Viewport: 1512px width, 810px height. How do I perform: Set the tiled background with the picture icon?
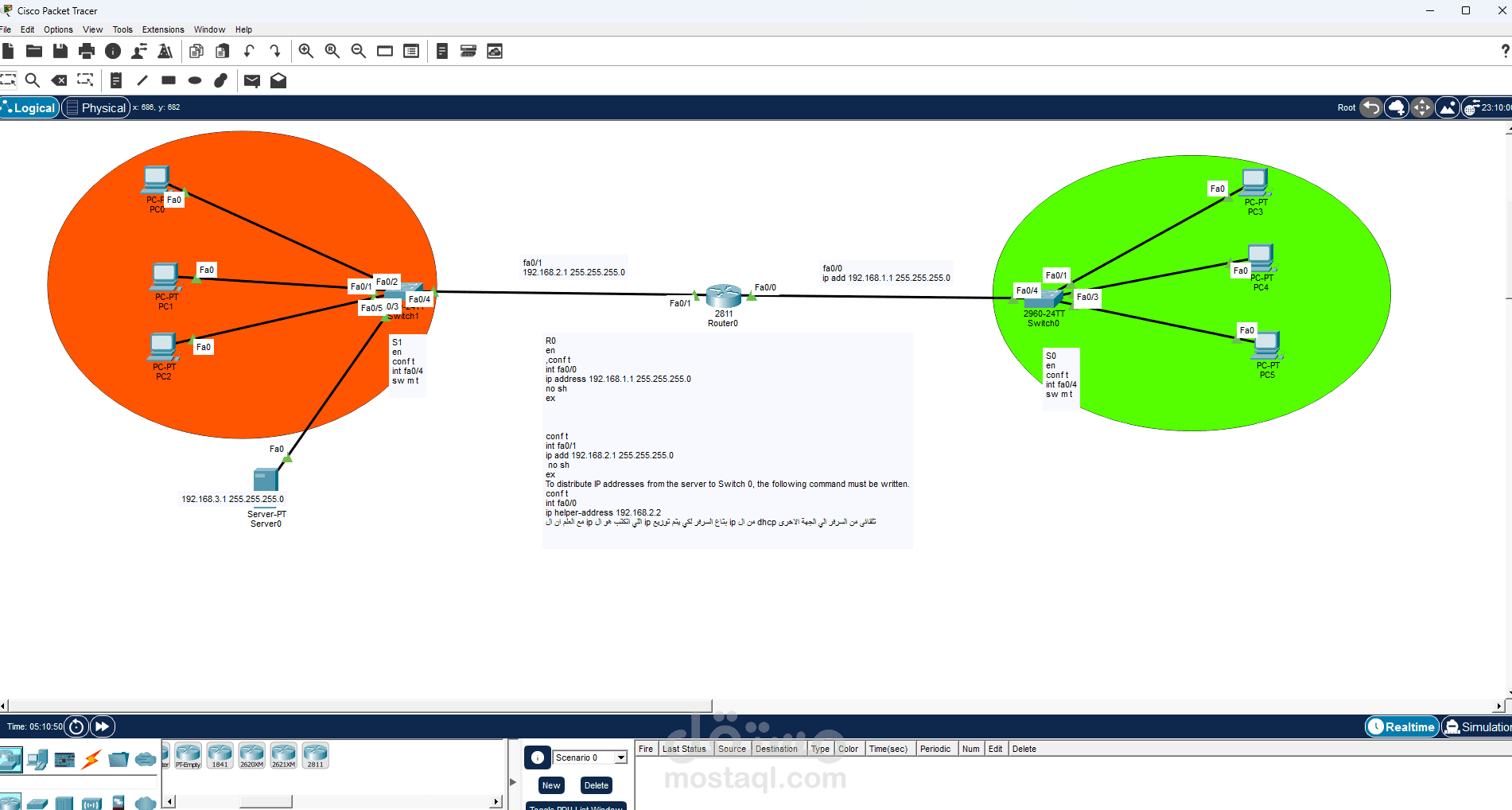pos(1448,107)
